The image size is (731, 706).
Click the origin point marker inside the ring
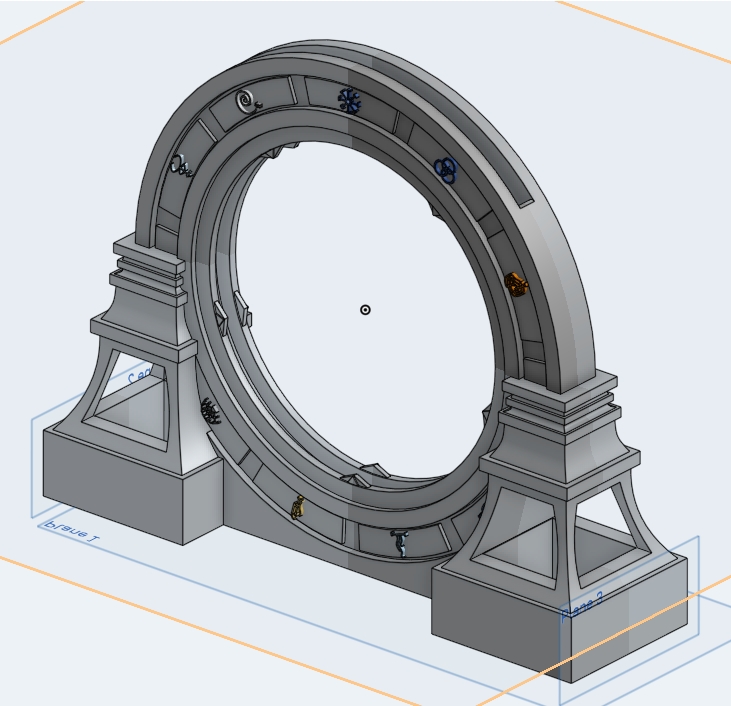(x=366, y=310)
